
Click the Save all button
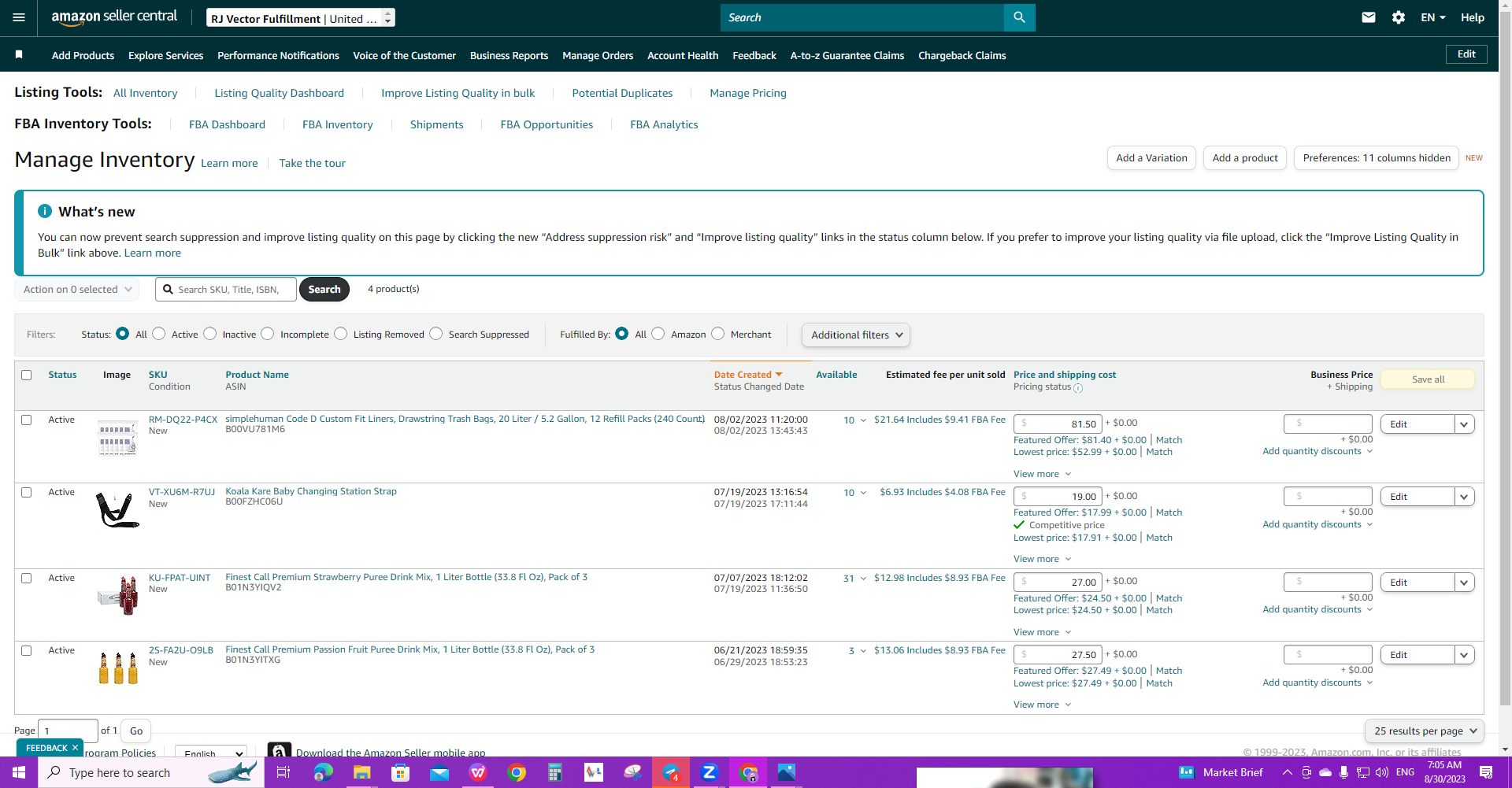(x=1428, y=379)
